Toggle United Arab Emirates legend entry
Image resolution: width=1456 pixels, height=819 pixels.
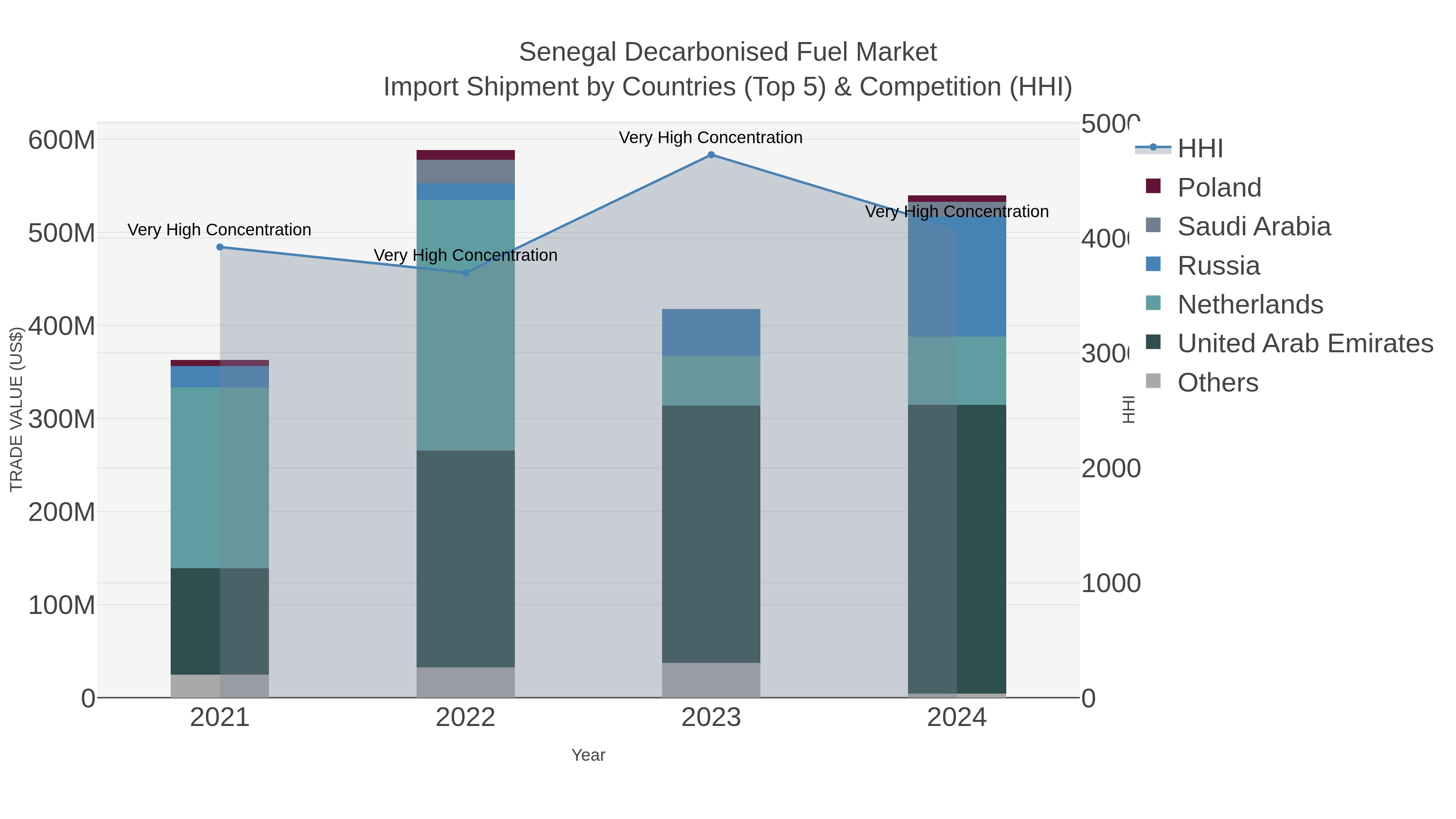[1289, 343]
